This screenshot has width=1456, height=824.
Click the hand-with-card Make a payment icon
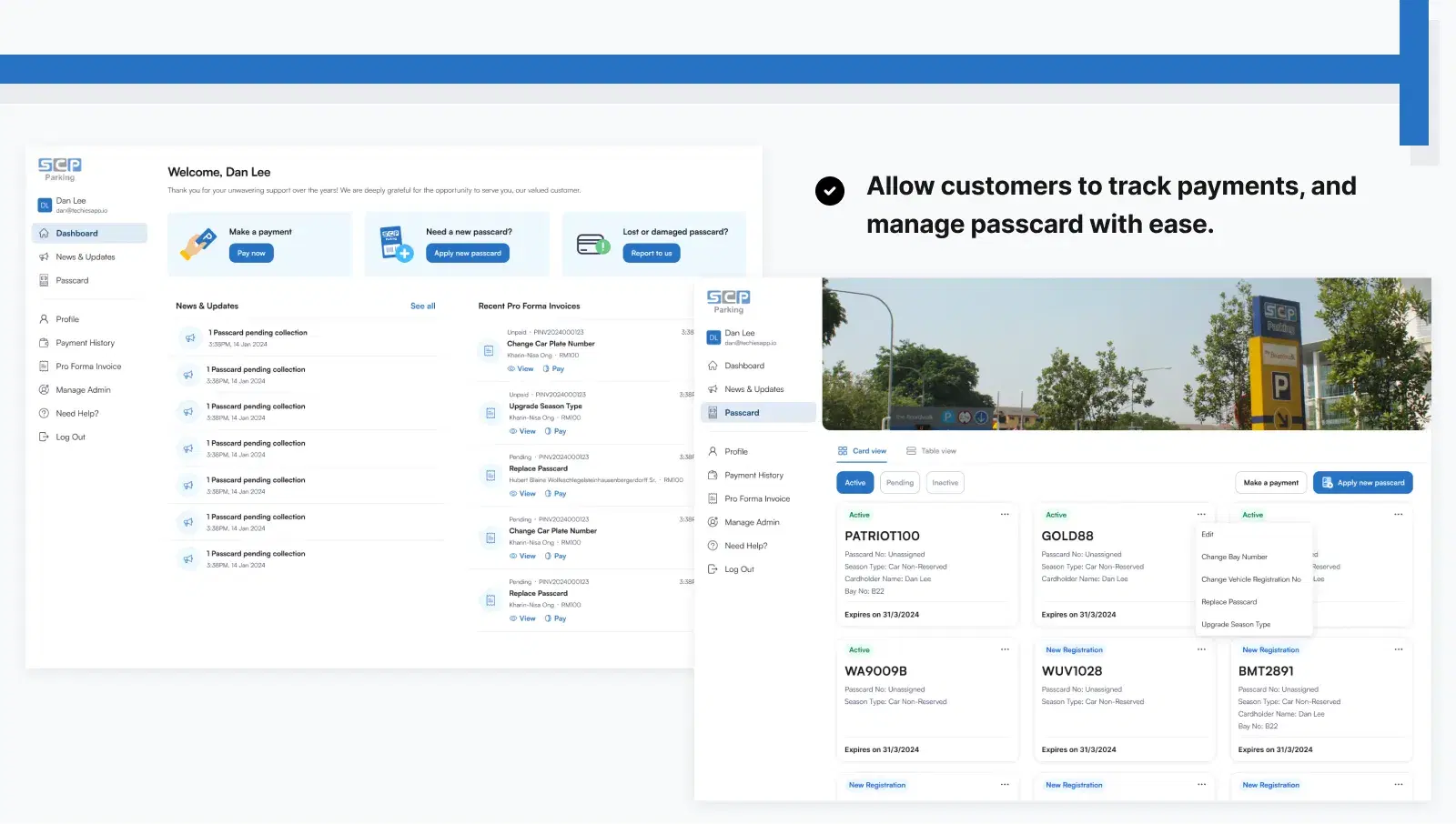(197, 244)
